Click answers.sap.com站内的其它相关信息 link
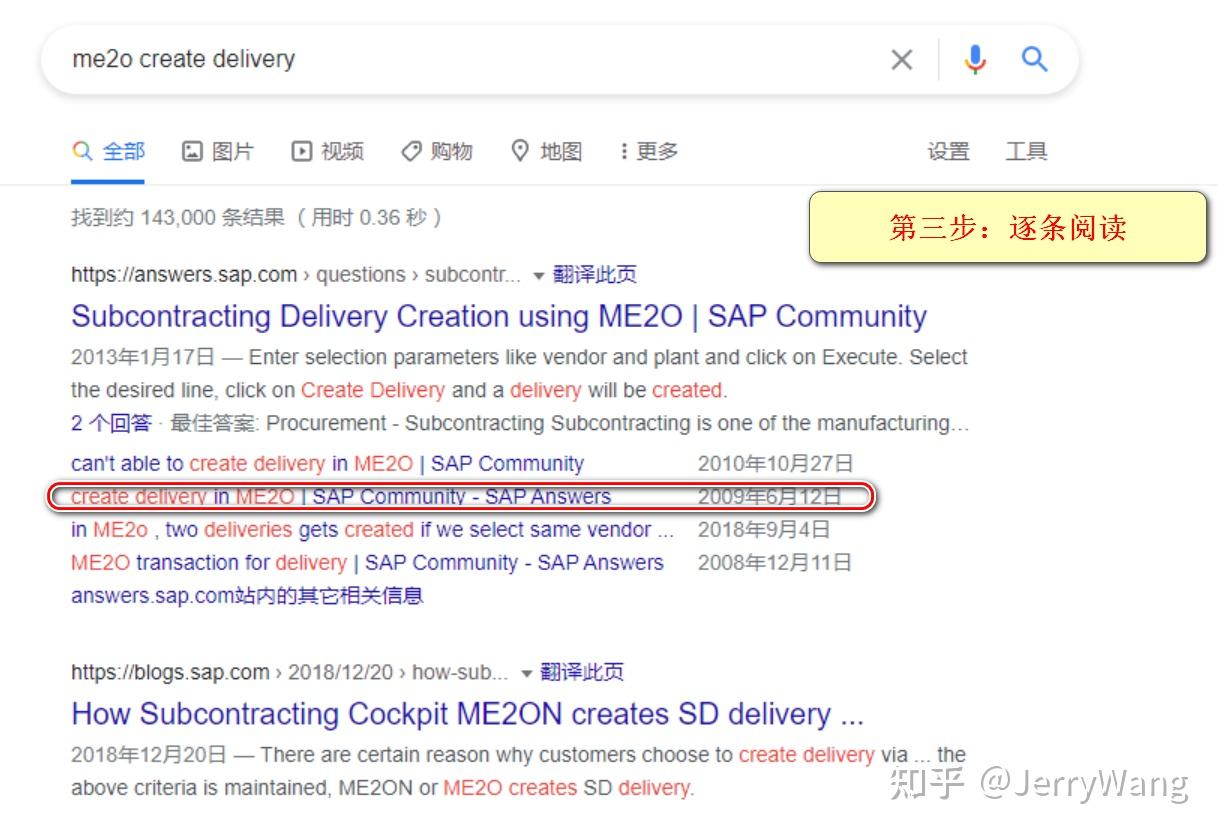 247,596
